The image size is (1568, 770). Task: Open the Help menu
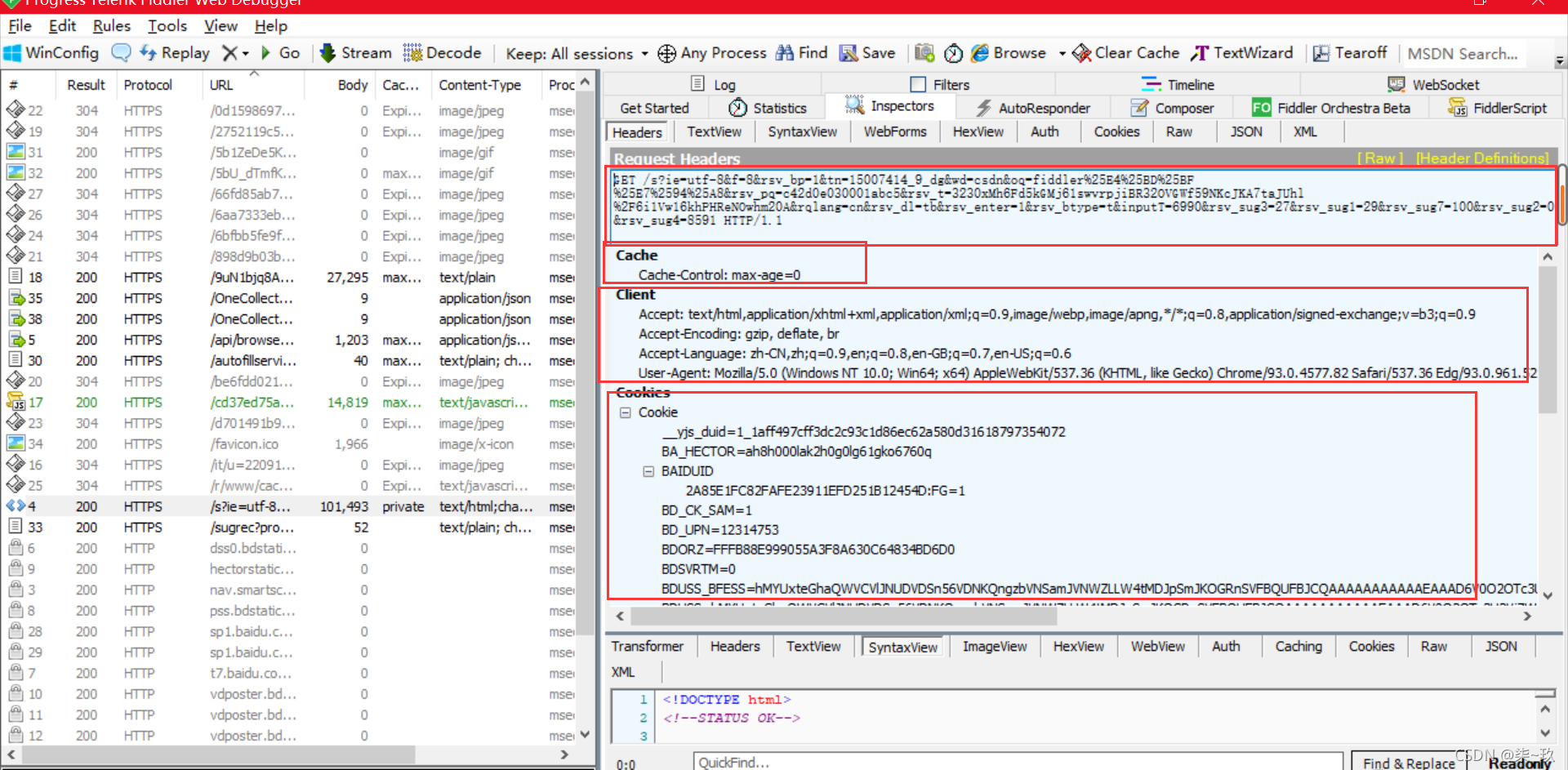click(271, 26)
